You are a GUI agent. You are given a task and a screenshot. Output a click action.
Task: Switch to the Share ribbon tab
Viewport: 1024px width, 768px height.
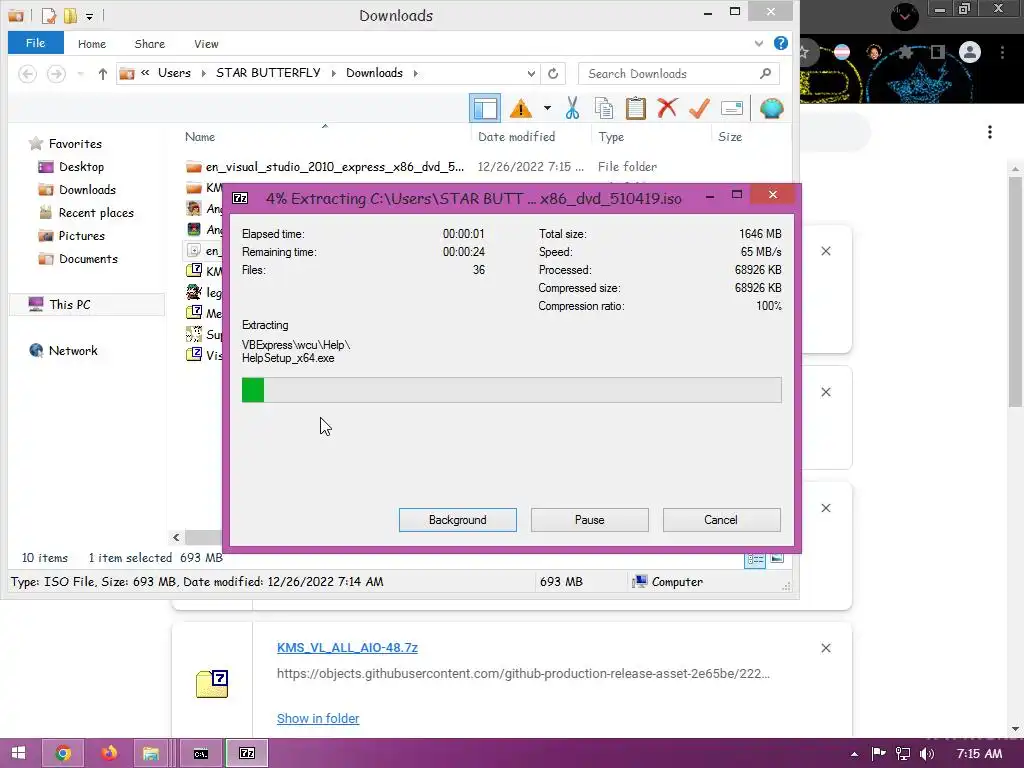point(150,44)
